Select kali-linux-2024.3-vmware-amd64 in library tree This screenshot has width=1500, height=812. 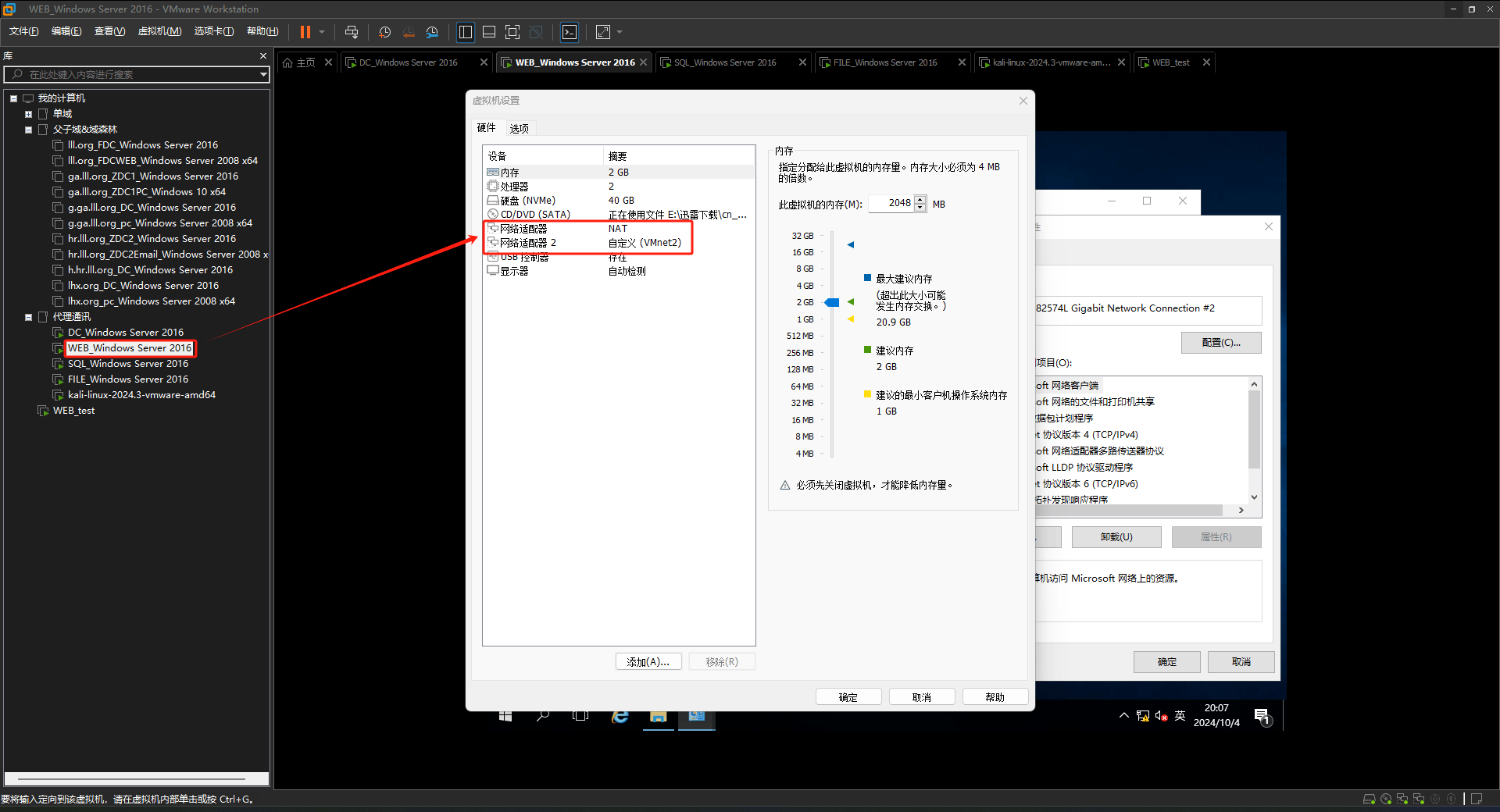point(141,395)
